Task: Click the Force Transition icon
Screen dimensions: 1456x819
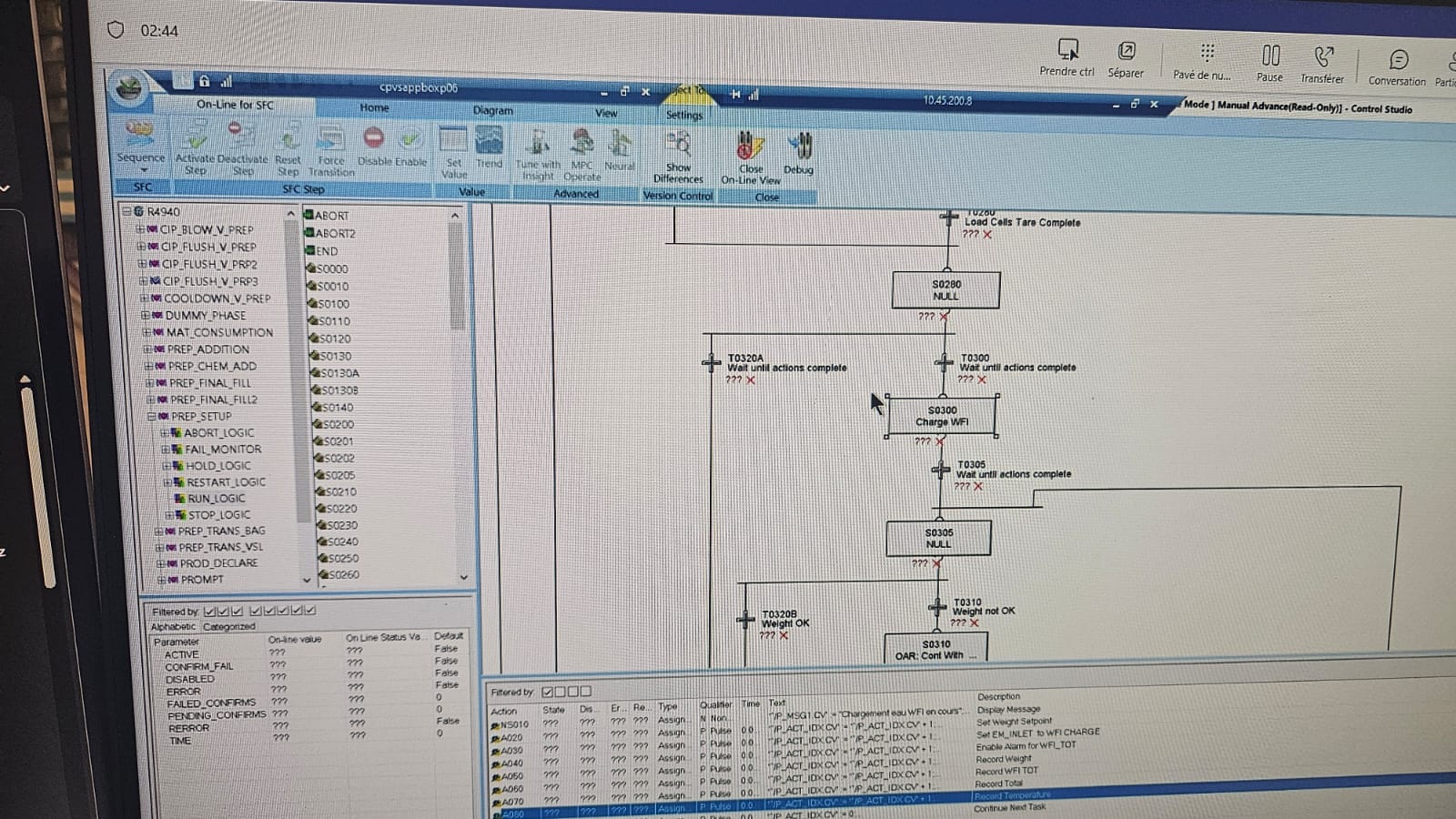Action: coord(331,141)
